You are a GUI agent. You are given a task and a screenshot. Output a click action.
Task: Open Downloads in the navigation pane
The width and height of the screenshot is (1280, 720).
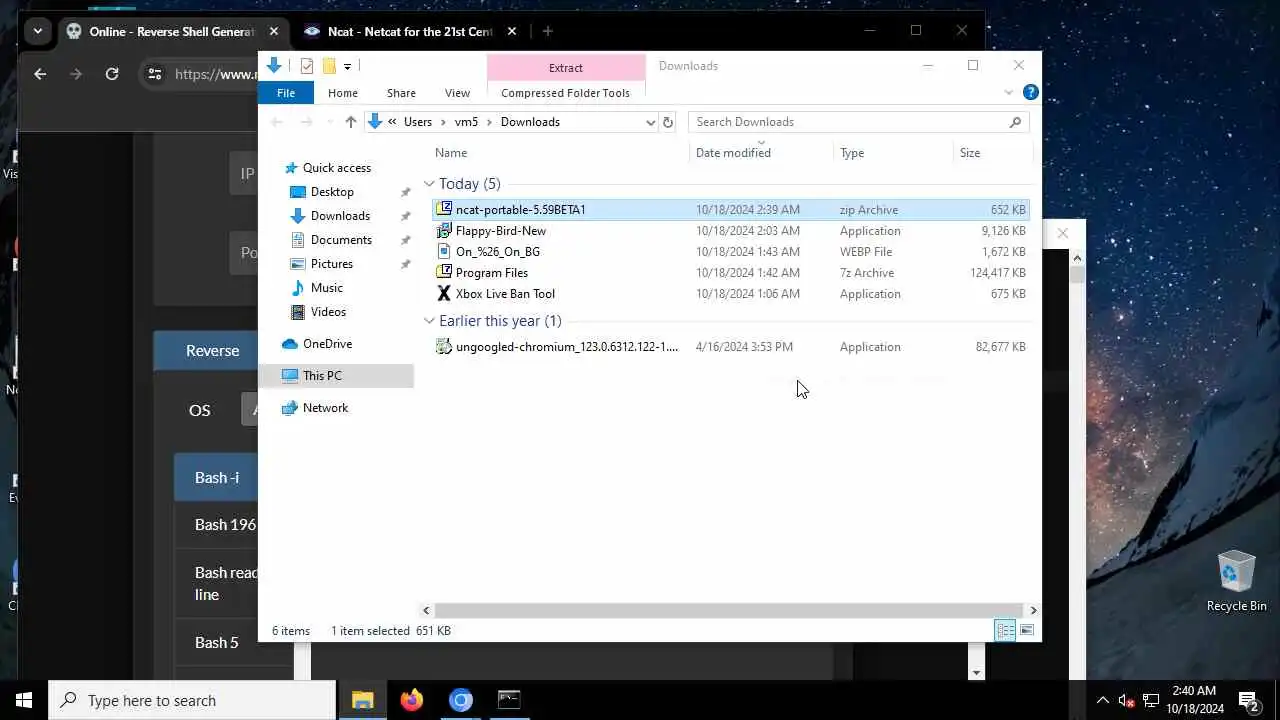(x=340, y=216)
